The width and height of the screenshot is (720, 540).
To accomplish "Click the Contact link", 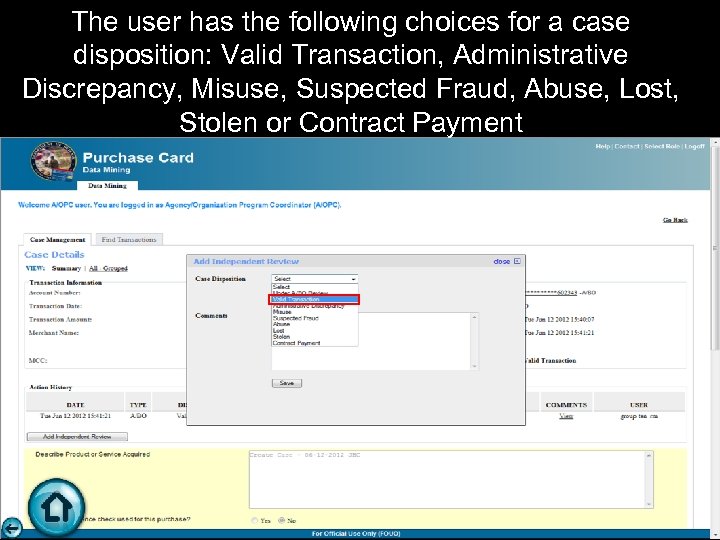I will pos(627,146).
